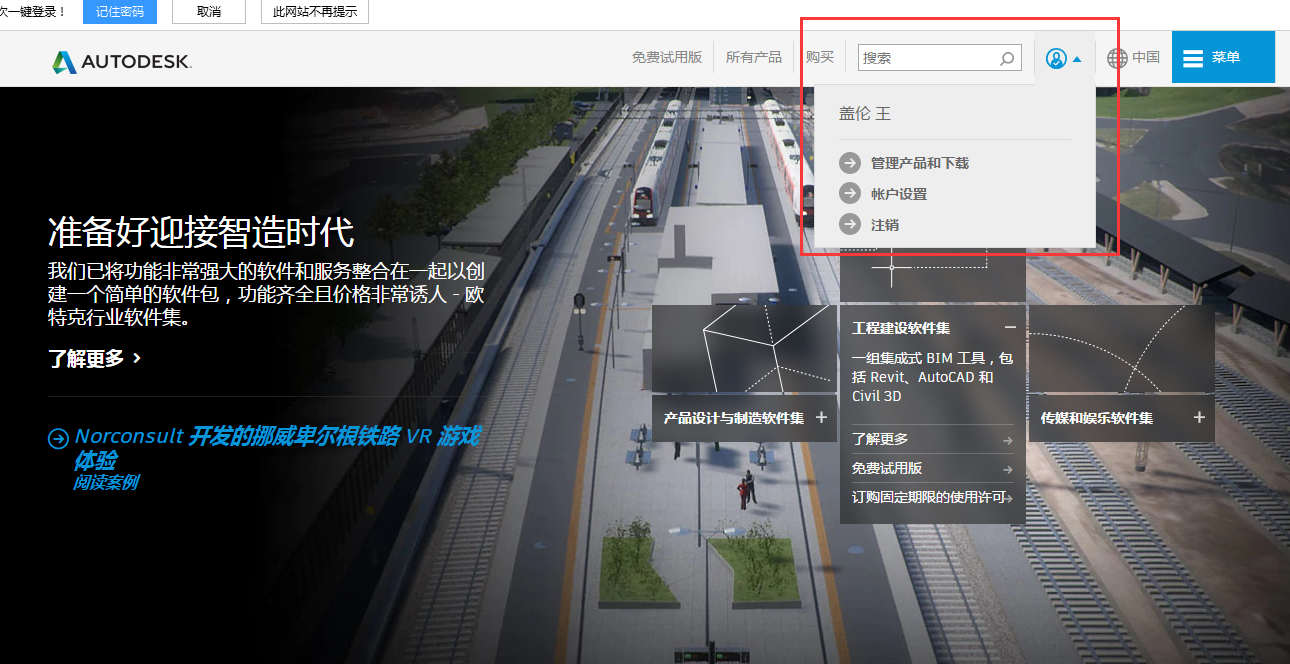Open the Norconsult VR 游戏体验 story link
This screenshot has height=664, width=1290.
[x=277, y=448]
